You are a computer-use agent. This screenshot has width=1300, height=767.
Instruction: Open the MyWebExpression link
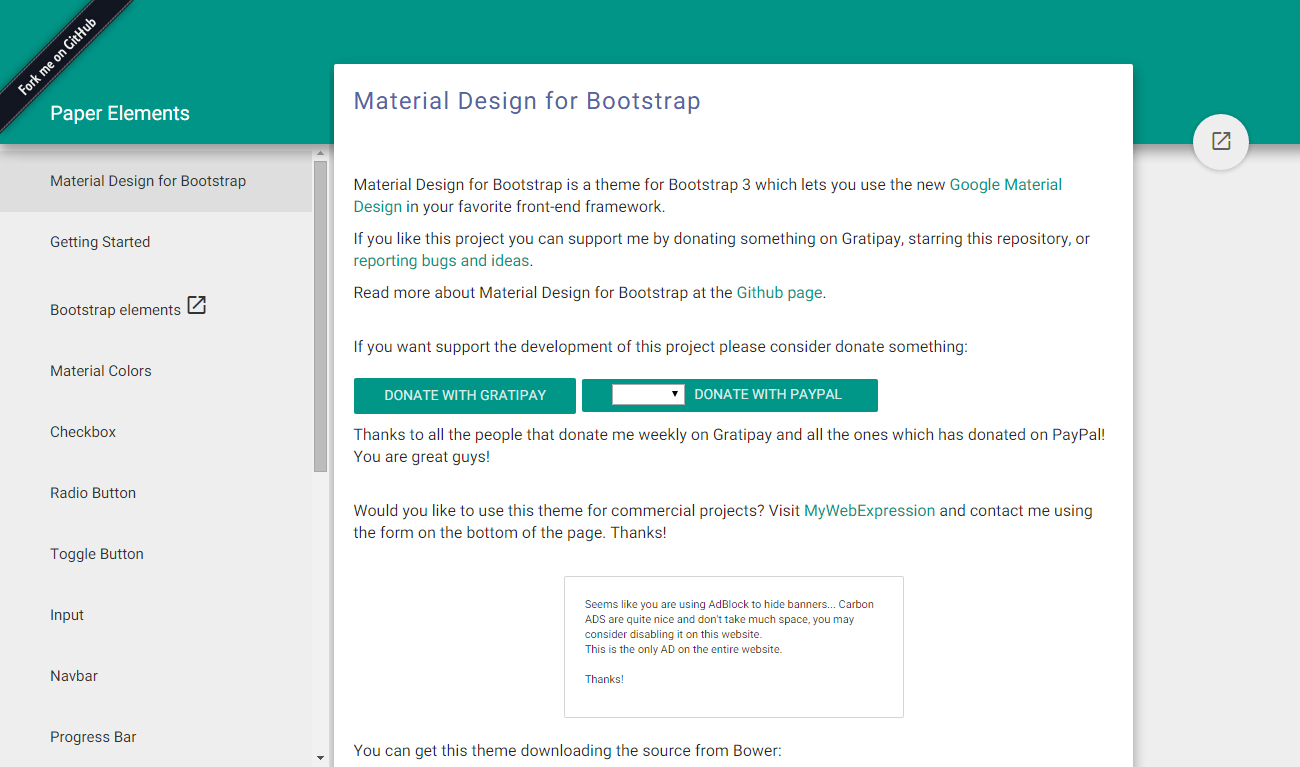coord(870,510)
